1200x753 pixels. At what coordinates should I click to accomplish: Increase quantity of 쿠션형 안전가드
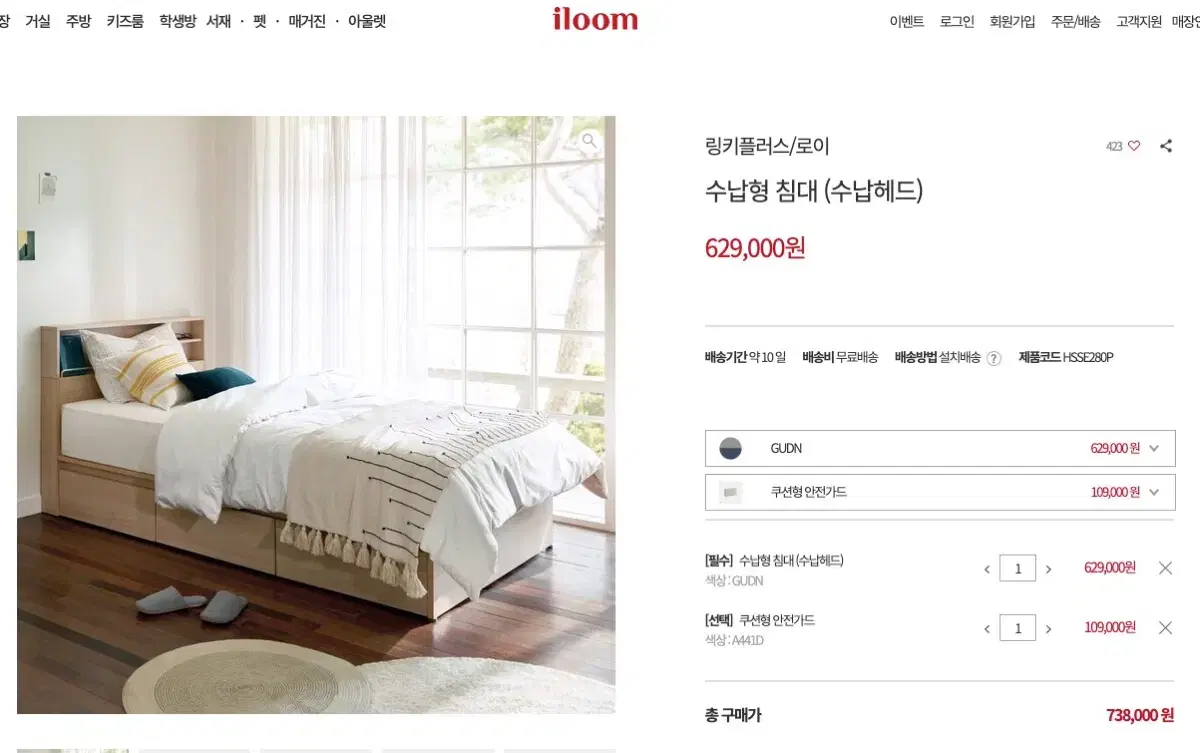tap(1048, 629)
